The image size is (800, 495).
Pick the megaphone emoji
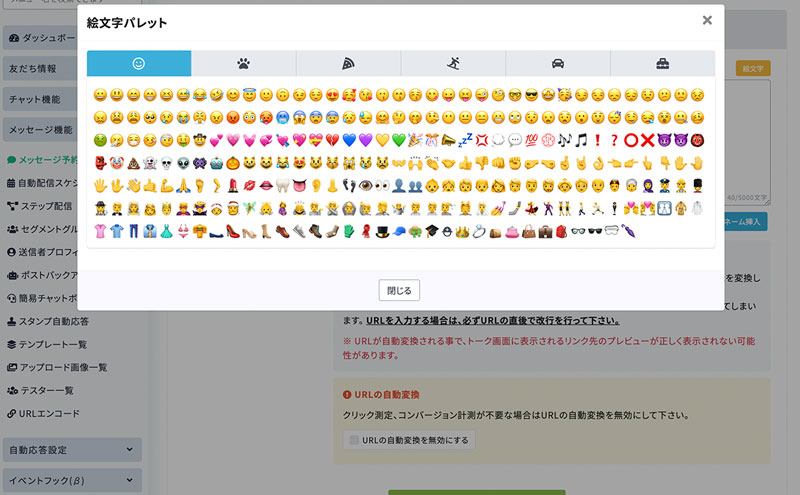(x=448, y=140)
